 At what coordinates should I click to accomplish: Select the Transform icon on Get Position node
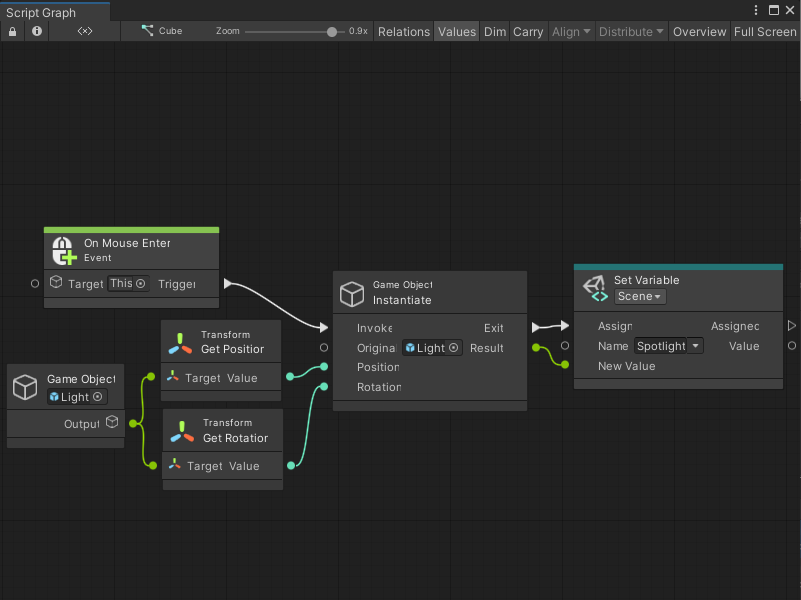[x=178, y=344]
